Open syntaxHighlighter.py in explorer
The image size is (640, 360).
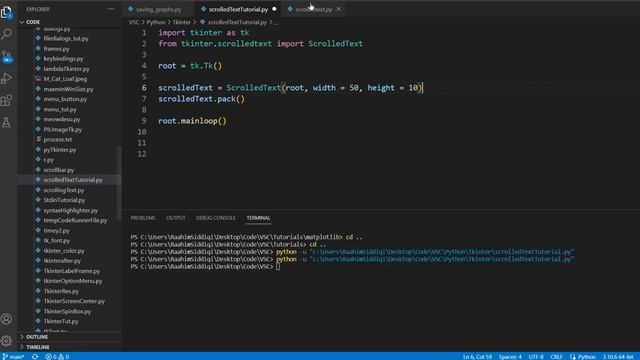(71, 210)
